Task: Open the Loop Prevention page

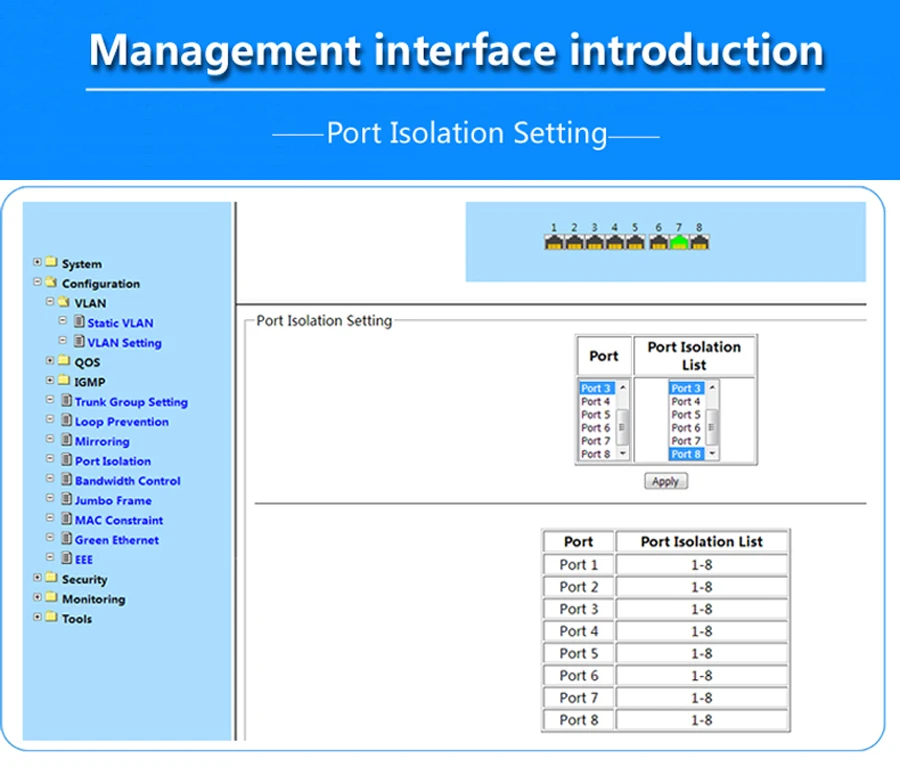Action: [x=122, y=421]
